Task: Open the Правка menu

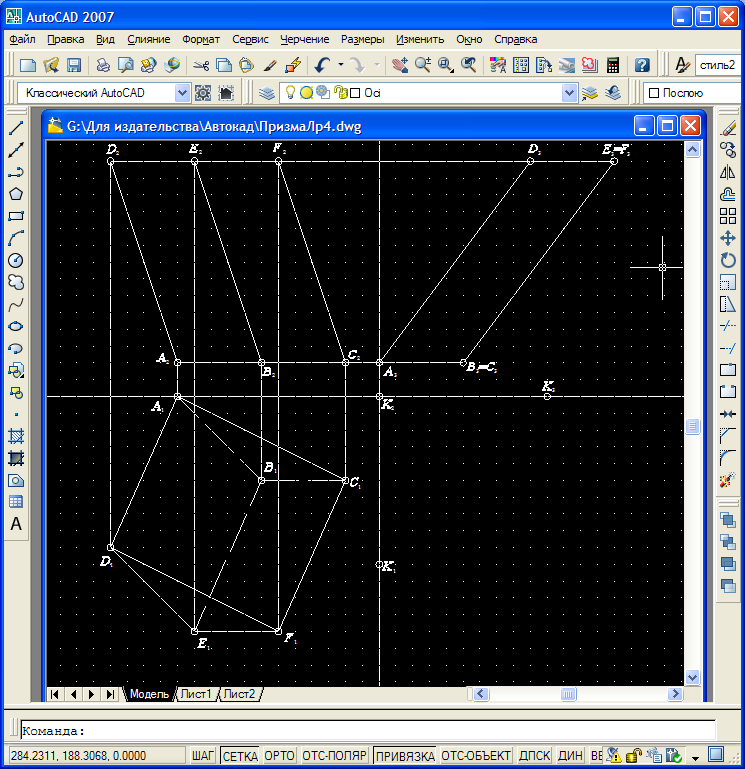Action: (65, 39)
